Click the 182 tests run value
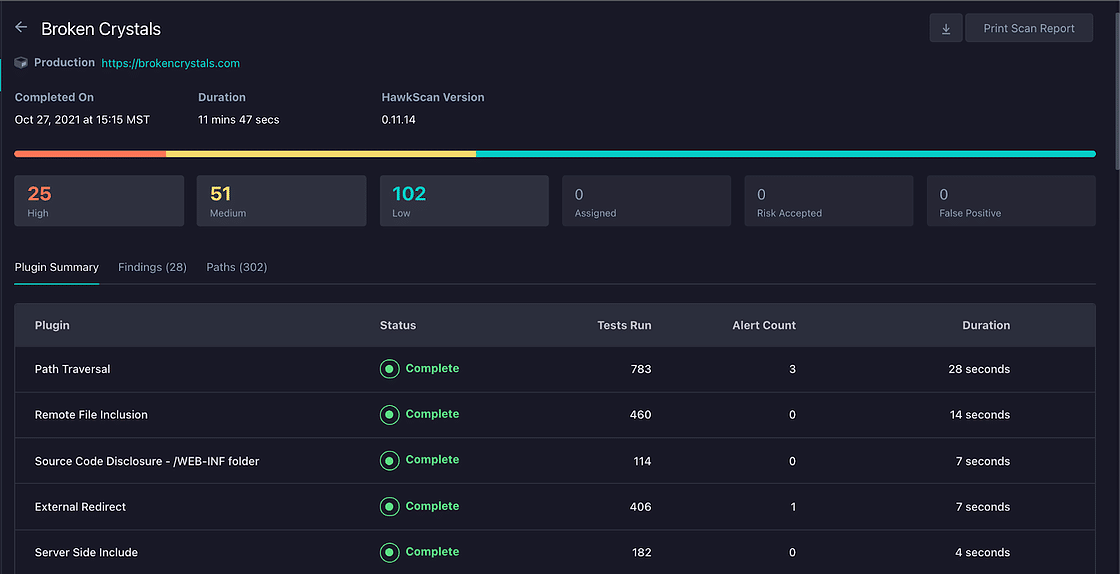This screenshot has width=1120, height=574. (641, 553)
